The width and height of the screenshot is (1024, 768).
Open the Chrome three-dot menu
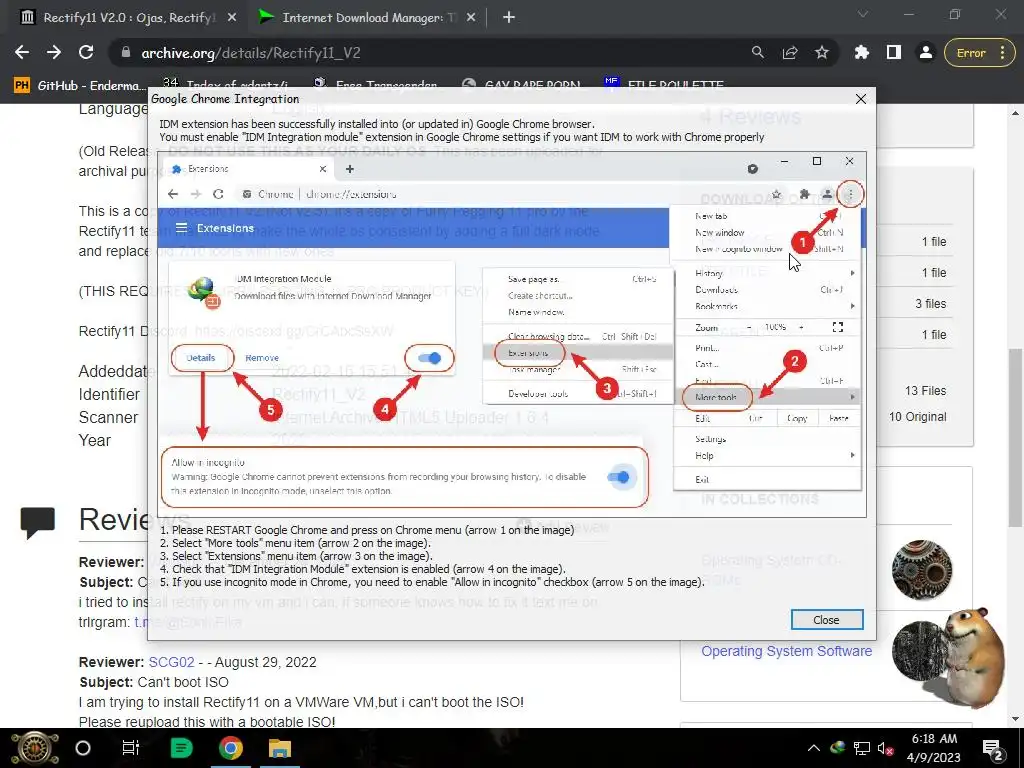[x=1002, y=53]
